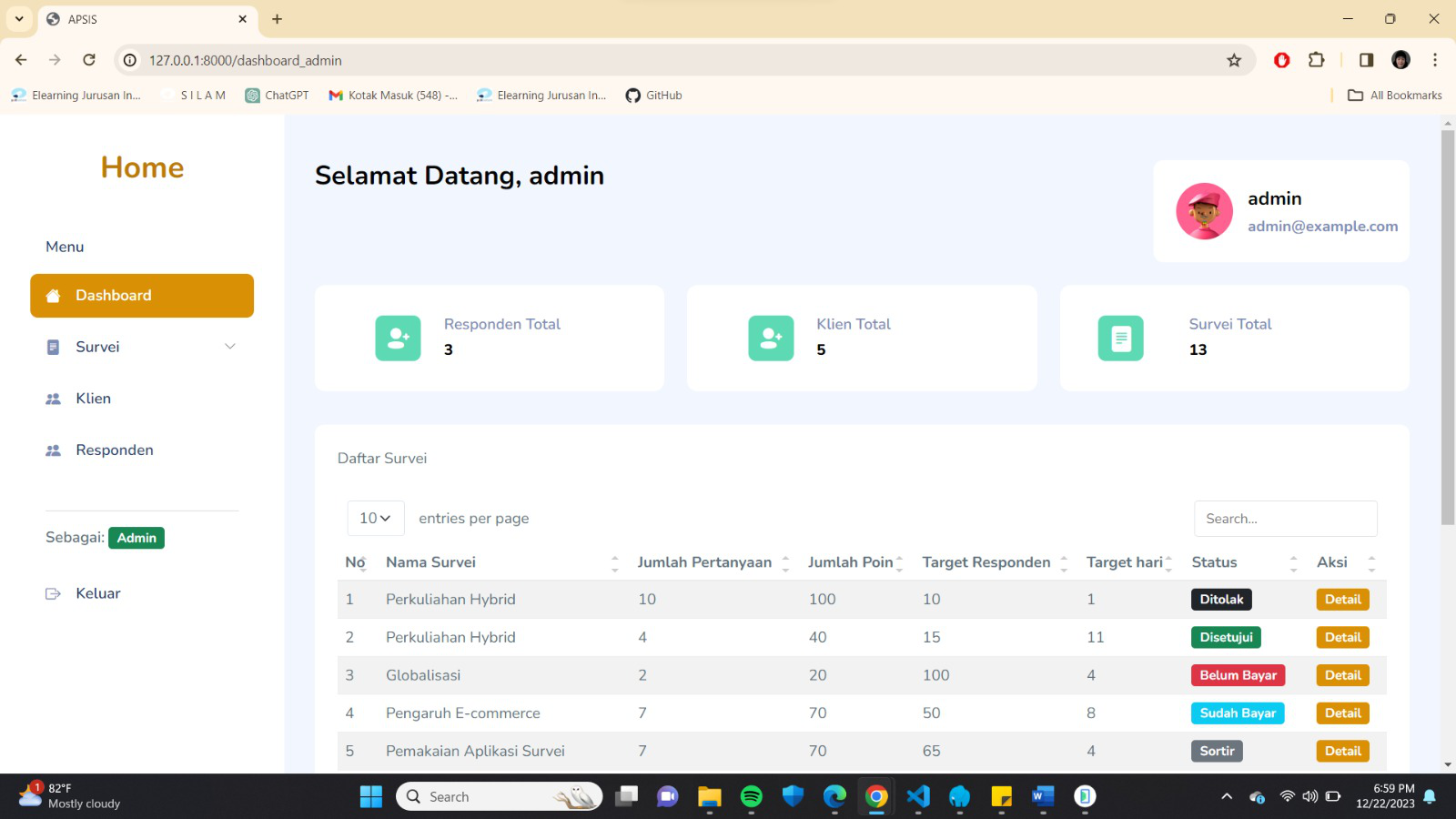Viewport: 1456px width, 819px height.
Task: Toggle sorting on the Status column
Action: click(1294, 561)
